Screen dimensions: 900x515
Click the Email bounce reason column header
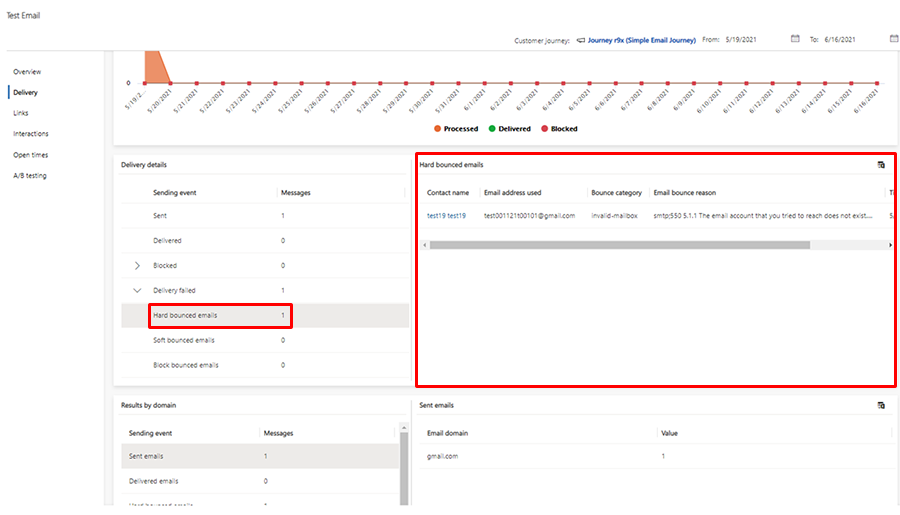click(x=685, y=193)
